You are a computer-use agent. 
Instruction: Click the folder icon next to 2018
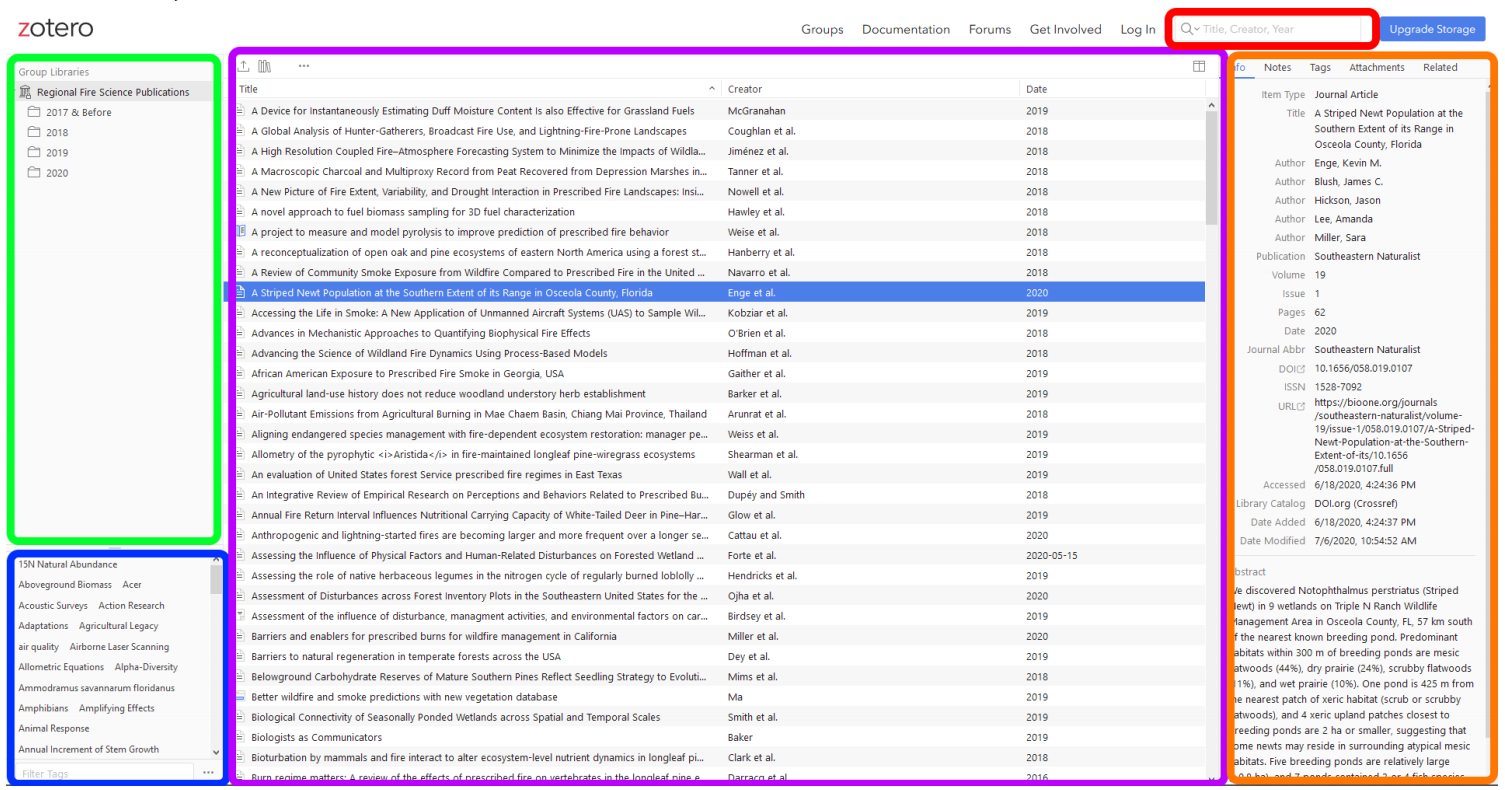click(x=34, y=132)
